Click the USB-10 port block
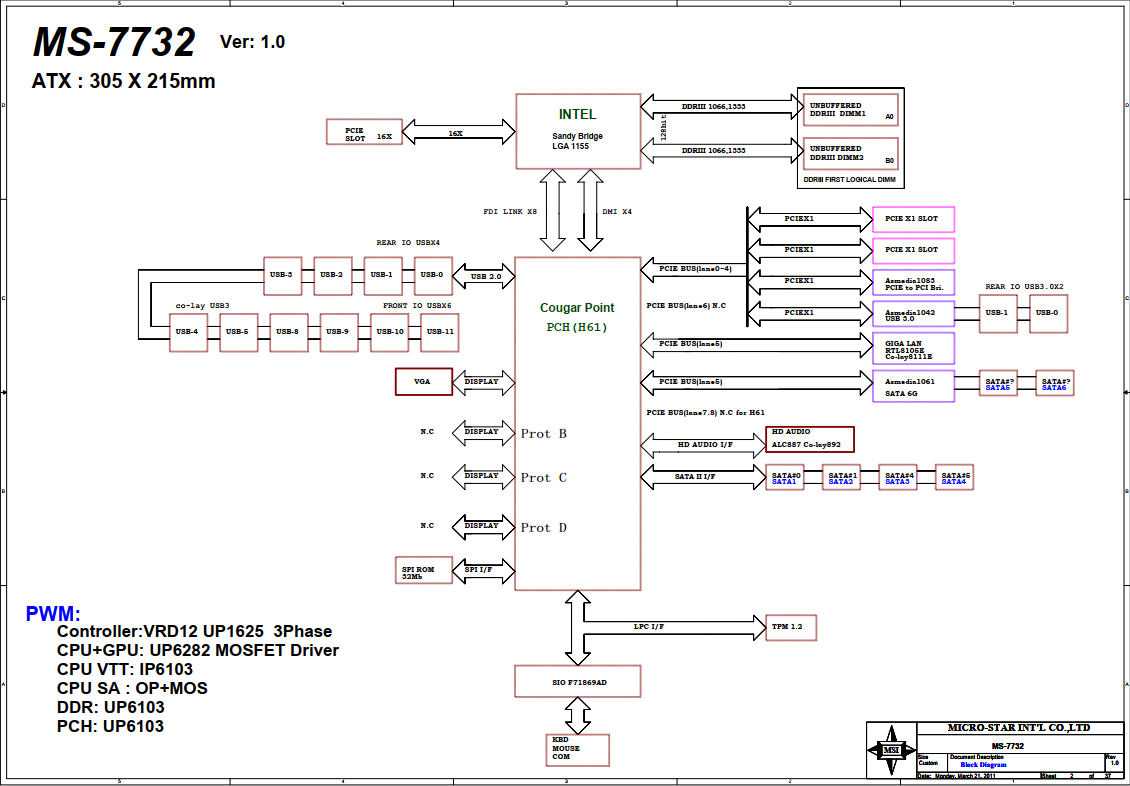 click(389, 332)
